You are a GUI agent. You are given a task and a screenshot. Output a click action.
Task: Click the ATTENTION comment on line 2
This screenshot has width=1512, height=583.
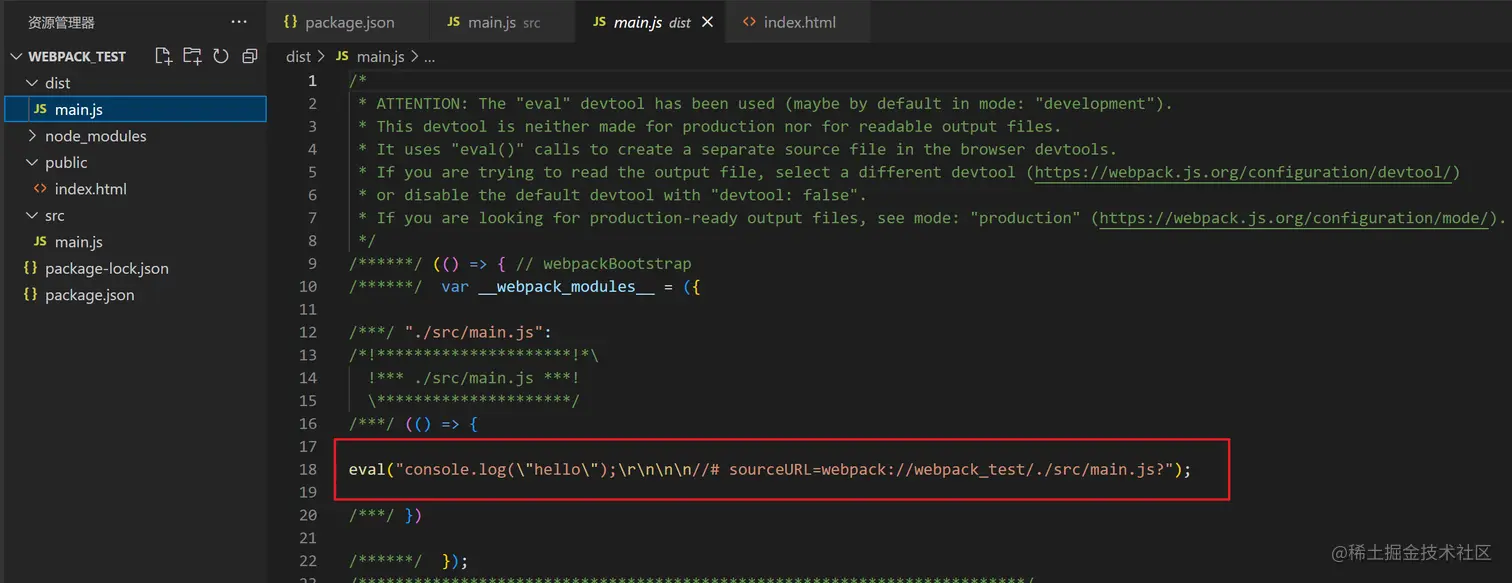tap(765, 103)
